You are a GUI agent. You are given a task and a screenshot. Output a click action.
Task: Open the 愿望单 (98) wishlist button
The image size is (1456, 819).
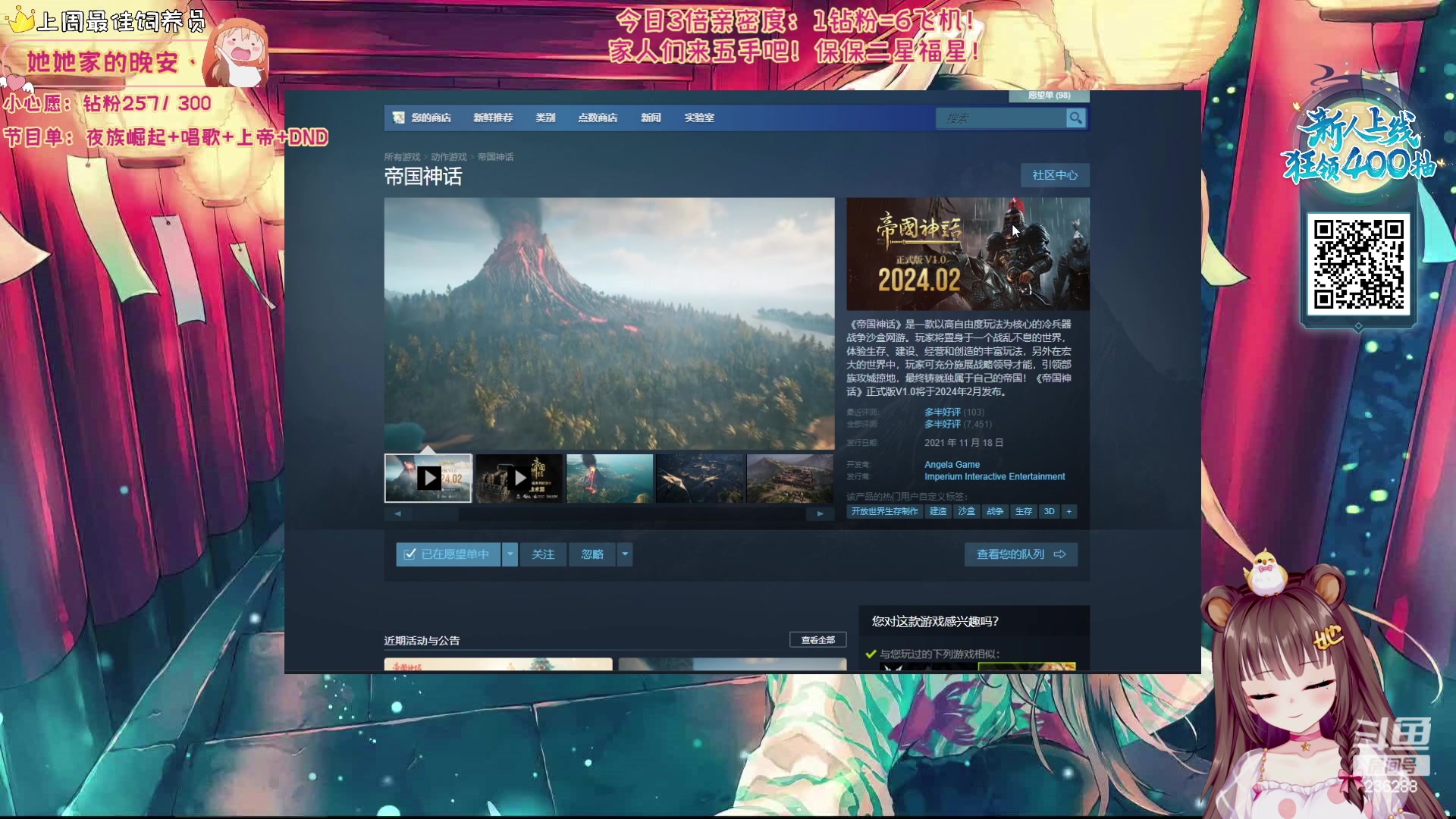1049,96
